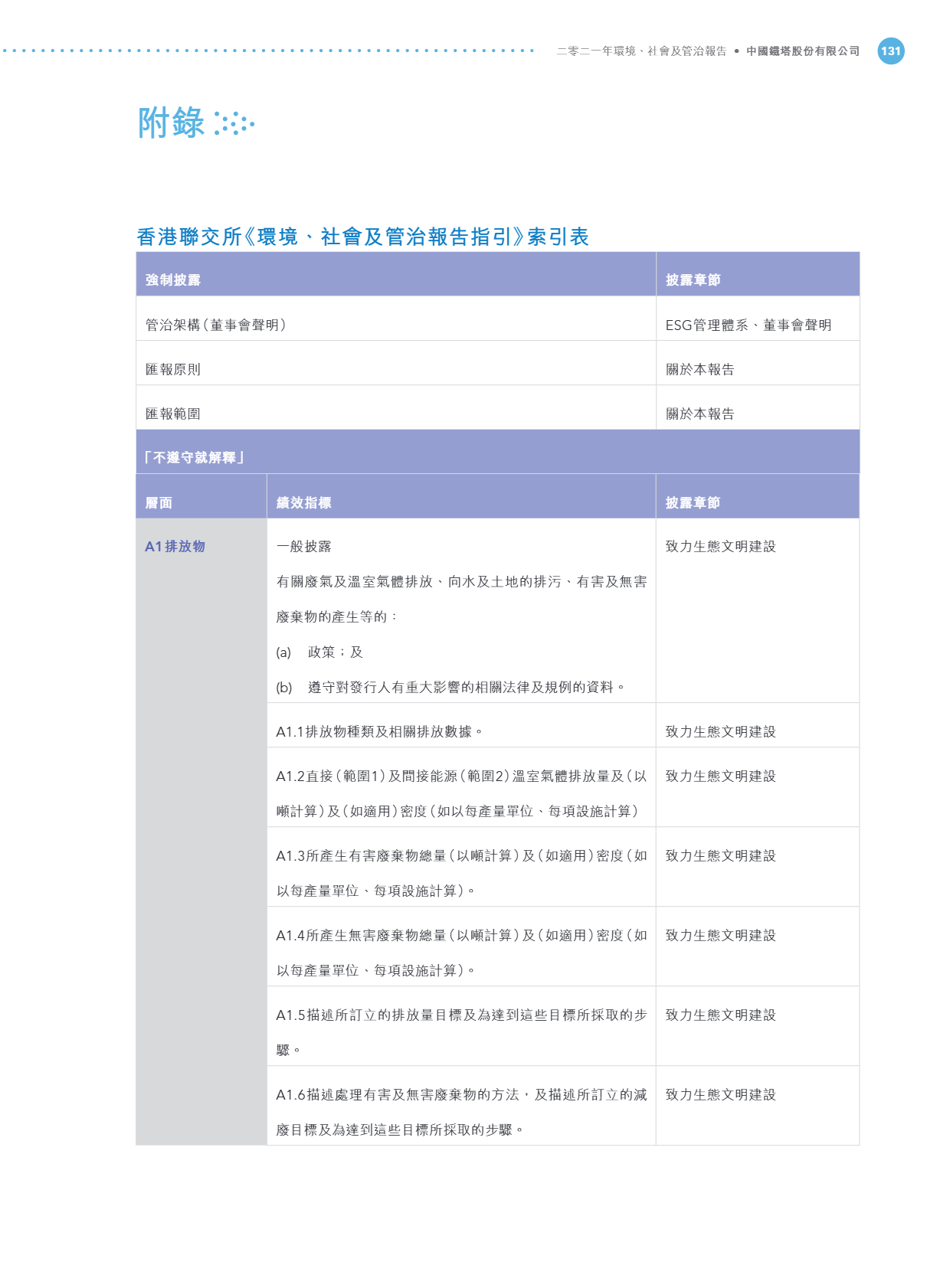The image size is (950, 1288).
Task: Click the 一般披露 text
Action: pos(304,546)
